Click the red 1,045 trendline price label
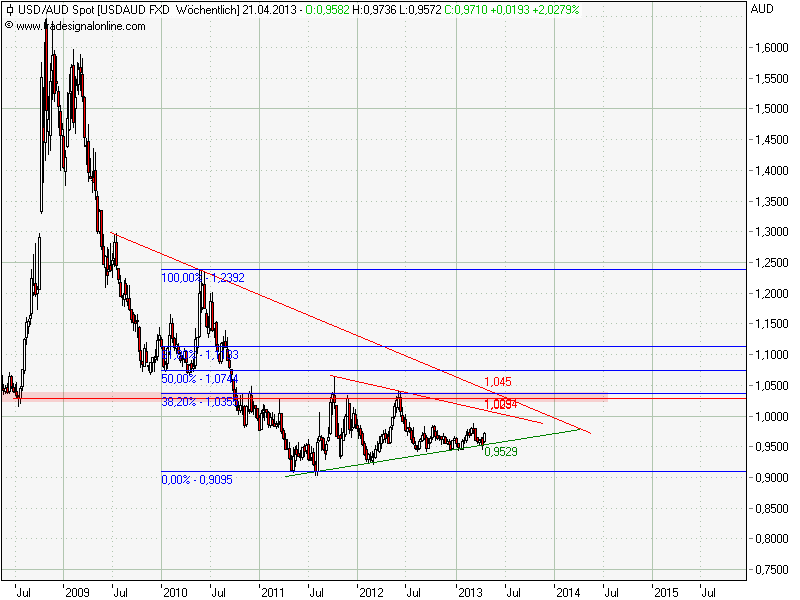 [x=497, y=382]
